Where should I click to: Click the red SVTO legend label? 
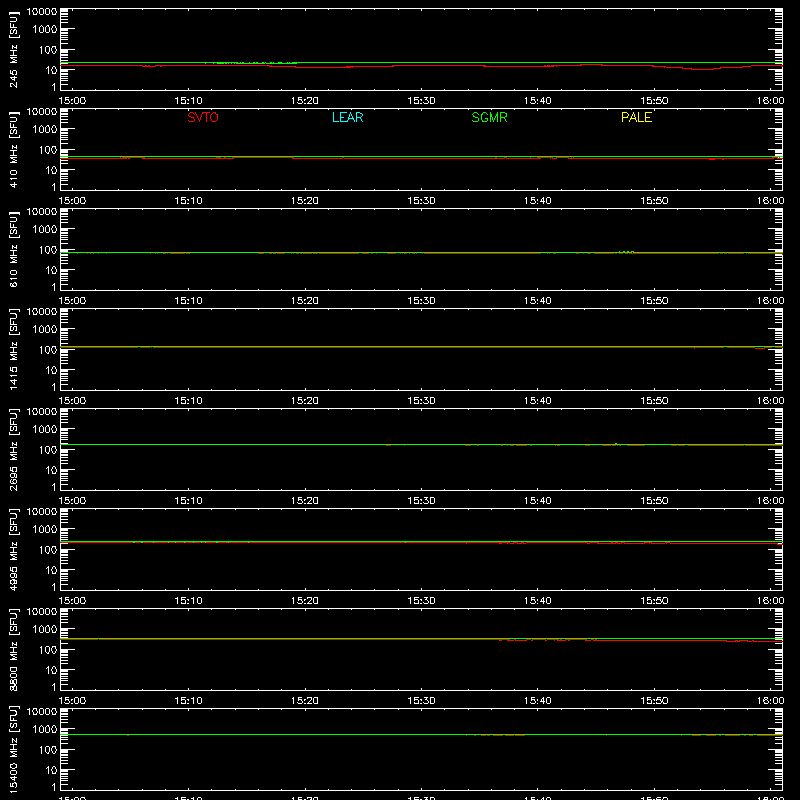pos(203,117)
